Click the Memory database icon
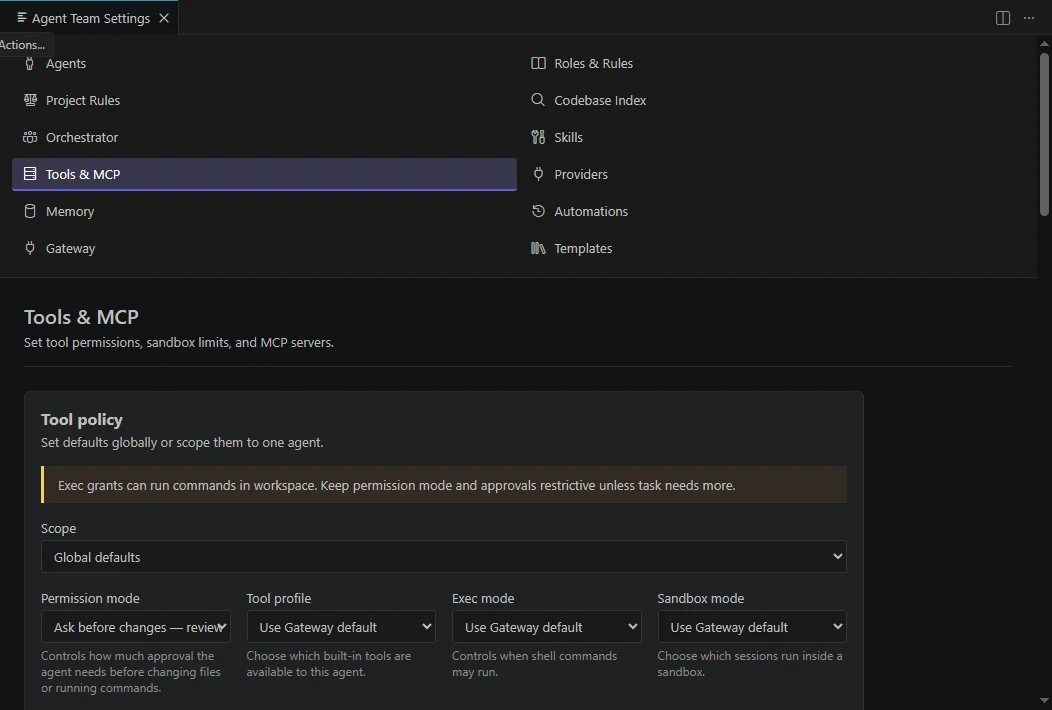This screenshot has width=1052, height=710. pos(30,211)
